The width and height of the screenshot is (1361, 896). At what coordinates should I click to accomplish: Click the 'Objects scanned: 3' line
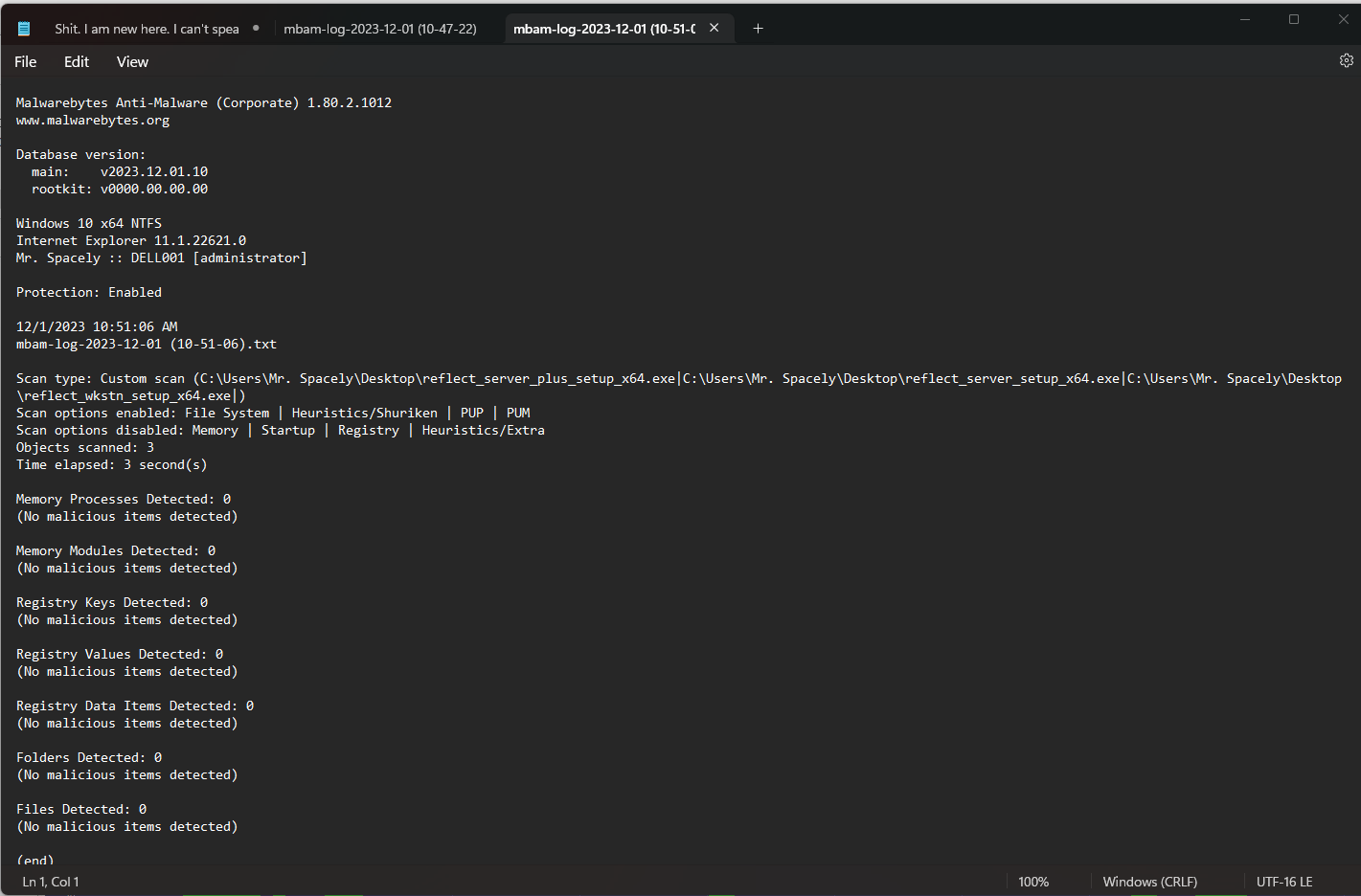click(85, 447)
